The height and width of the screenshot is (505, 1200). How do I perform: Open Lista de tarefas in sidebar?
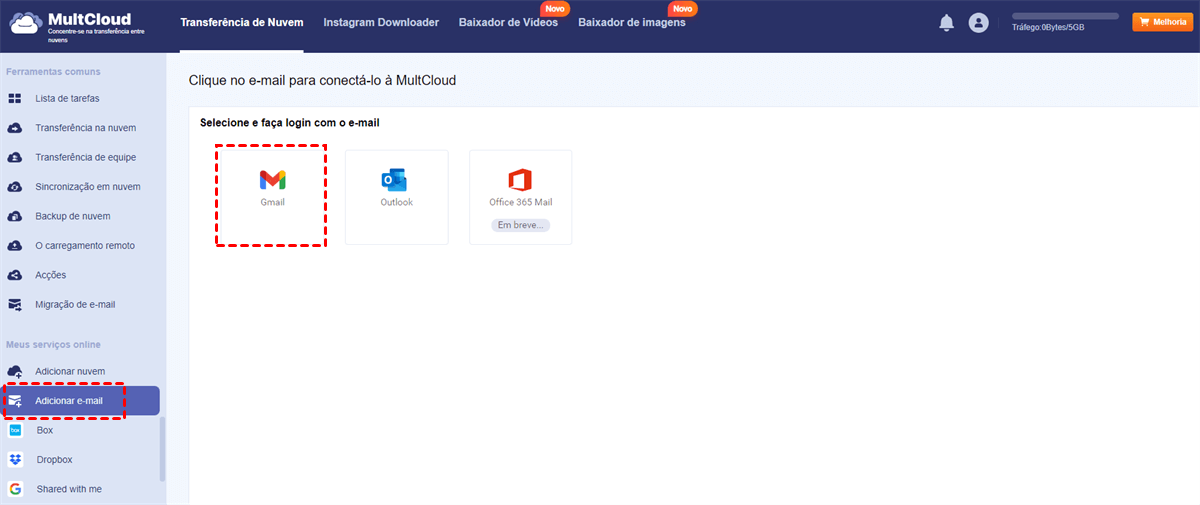point(67,99)
